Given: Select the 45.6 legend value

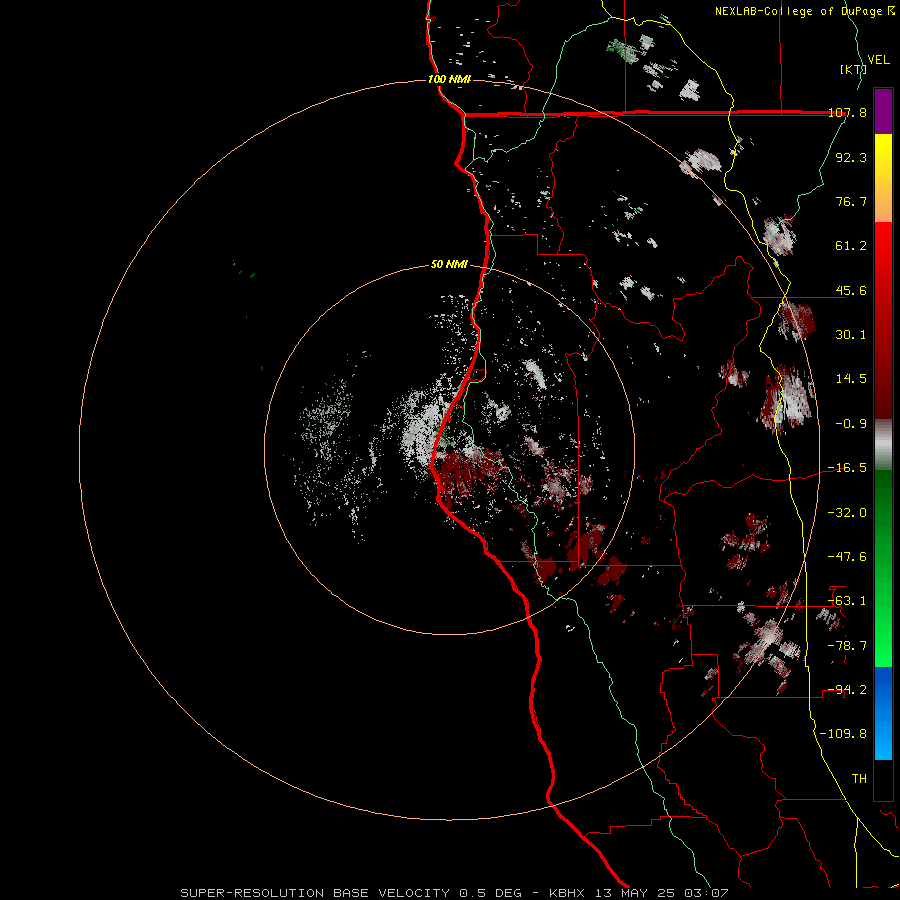Looking at the screenshot, I should pyautogui.click(x=851, y=290).
